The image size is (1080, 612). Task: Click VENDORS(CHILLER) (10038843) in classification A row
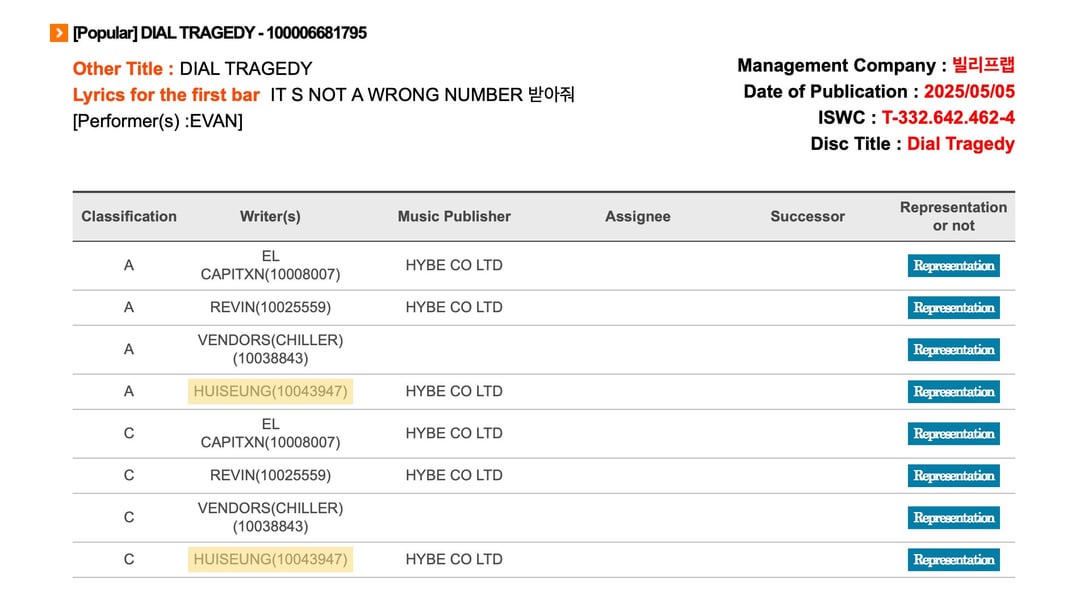click(x=270, y=349)
